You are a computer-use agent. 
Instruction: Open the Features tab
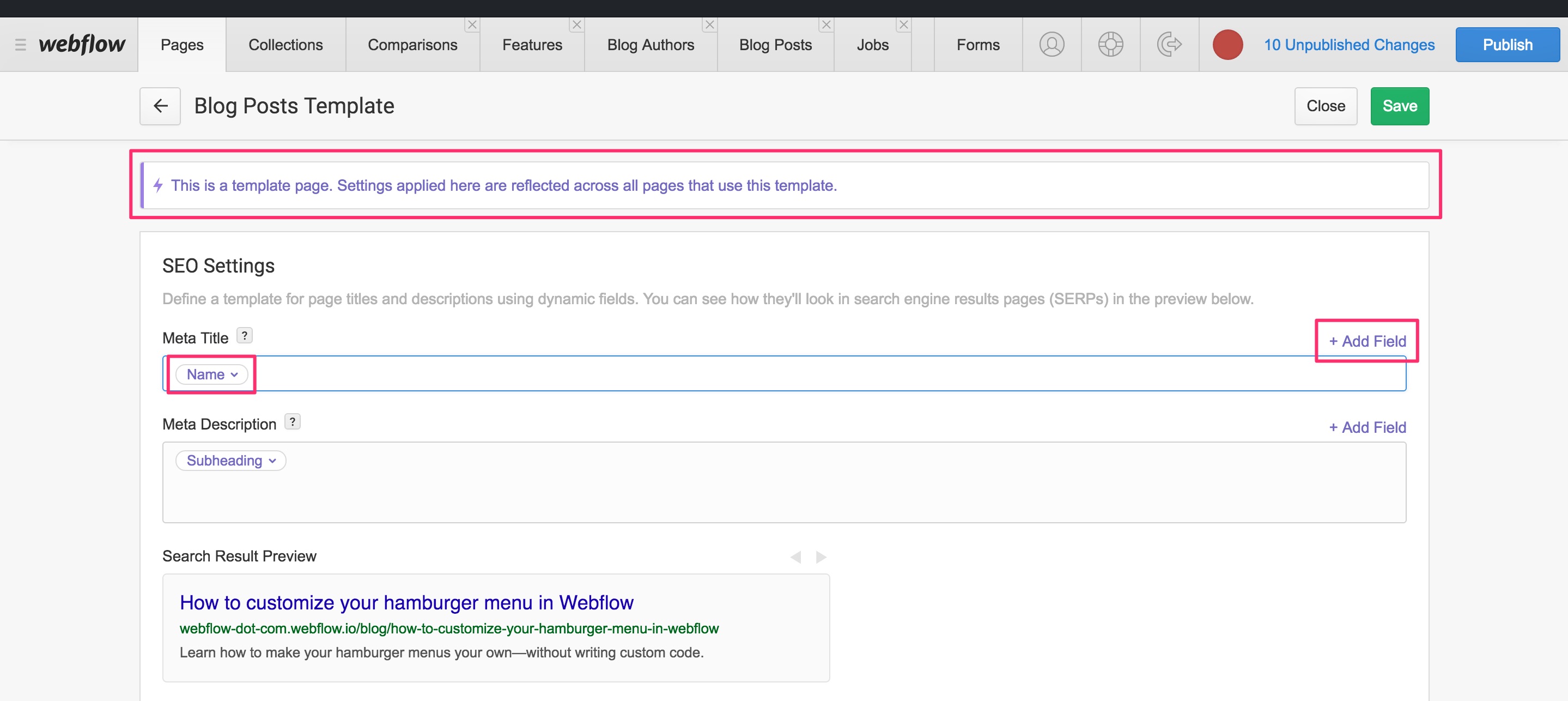tap(532, 45)
